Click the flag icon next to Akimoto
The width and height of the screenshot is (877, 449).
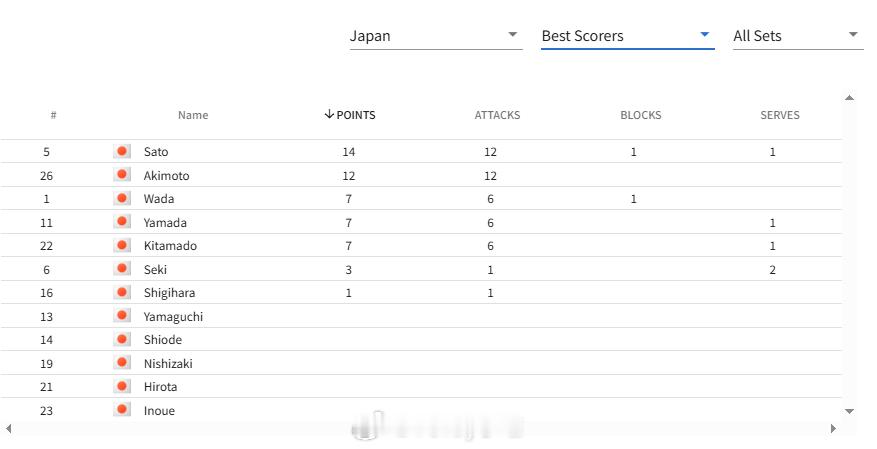[x=122, y=175]
